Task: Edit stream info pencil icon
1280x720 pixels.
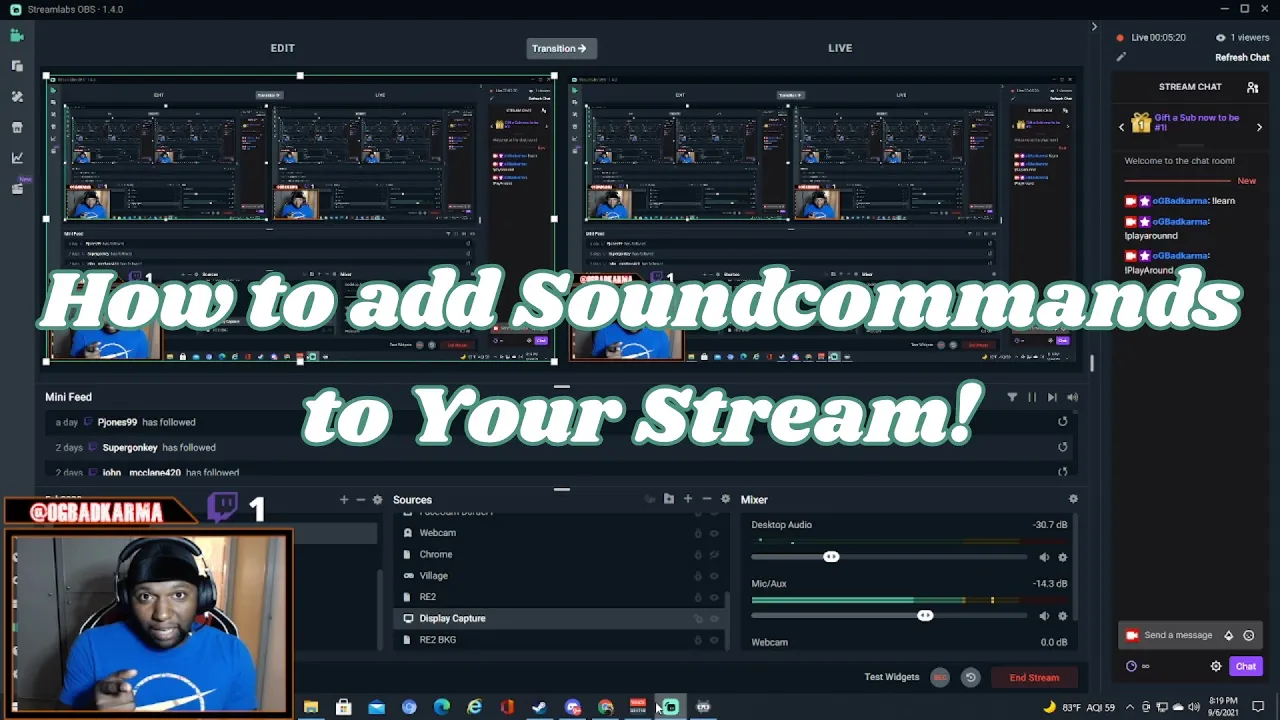Action: [x=1121, y=57]
